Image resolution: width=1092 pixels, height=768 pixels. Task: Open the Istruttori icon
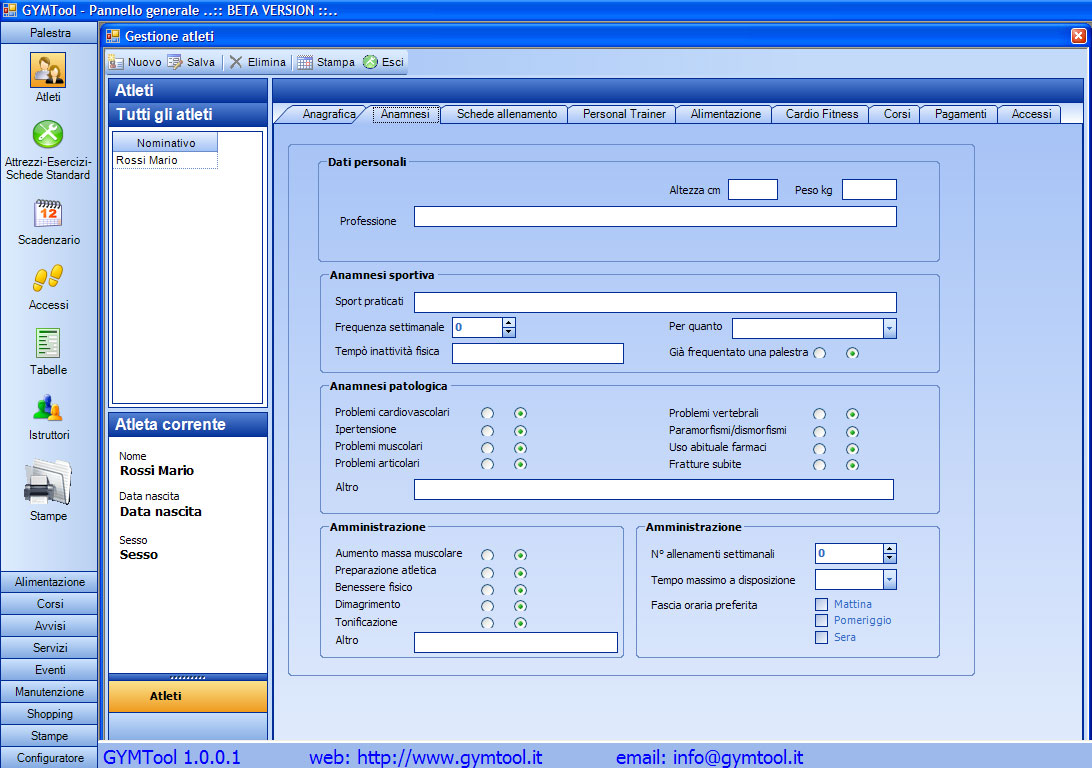click(48, 409)
